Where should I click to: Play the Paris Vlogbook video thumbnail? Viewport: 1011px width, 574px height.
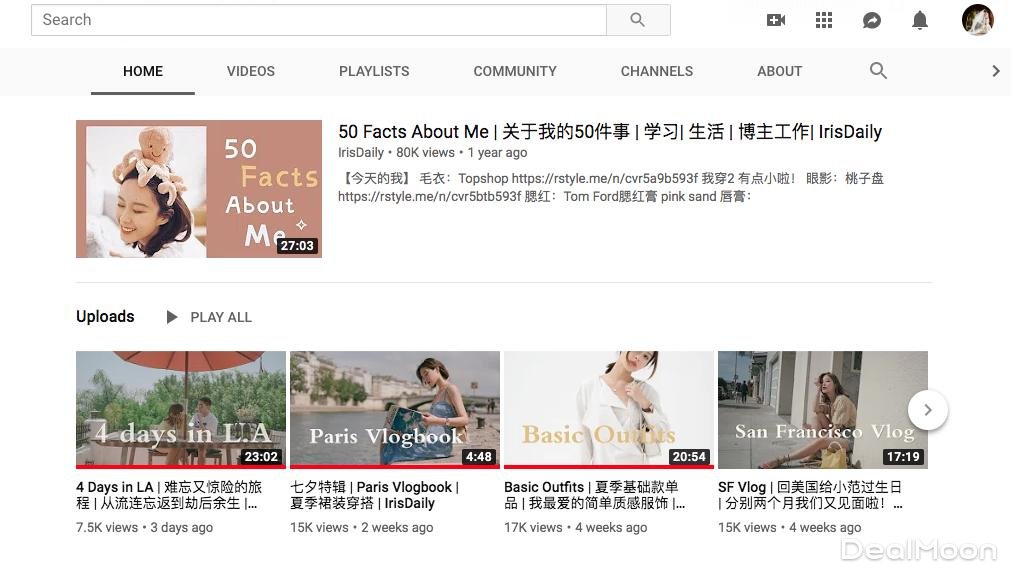pyautogui.click(x=395, y=409)
